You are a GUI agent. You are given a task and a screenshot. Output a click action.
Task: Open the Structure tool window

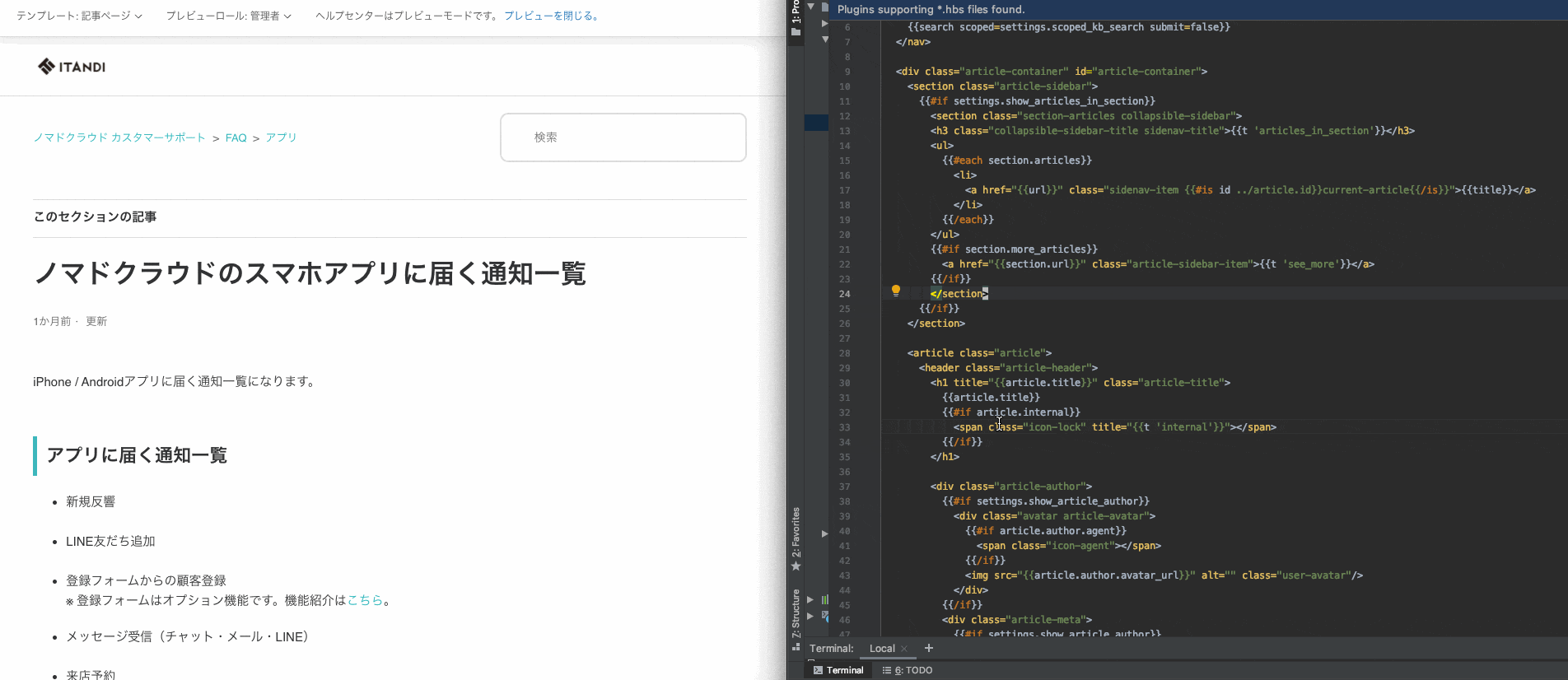point(796,619)
